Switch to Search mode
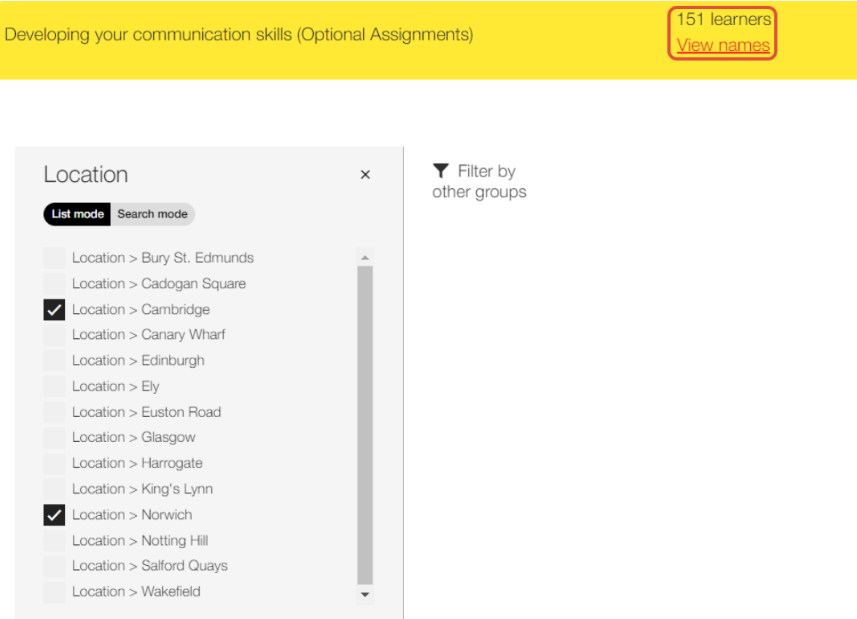Screen dimensions: 857x619 coord(152,214)
